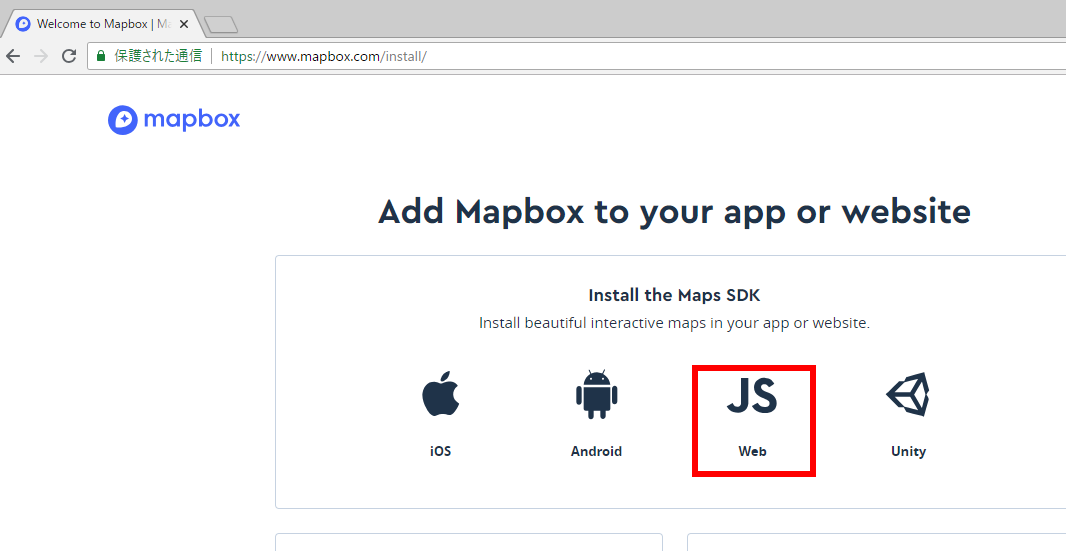Click the 'Install the Maps SDK' heading
The width and height of the screenshot is (1066, 551).
[674, 295]
